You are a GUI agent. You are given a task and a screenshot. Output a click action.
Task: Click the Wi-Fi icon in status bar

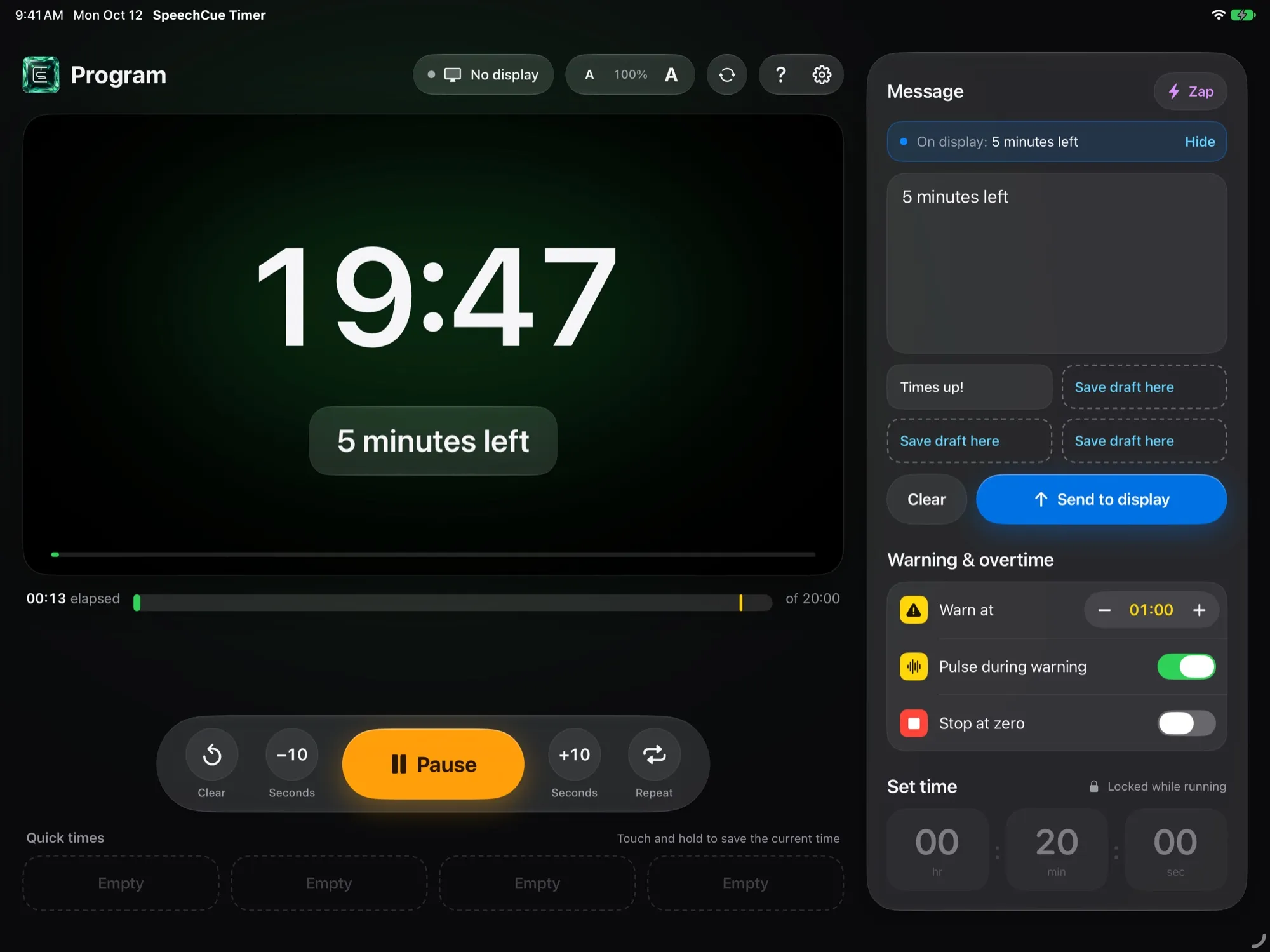[x=1218, y=15]
